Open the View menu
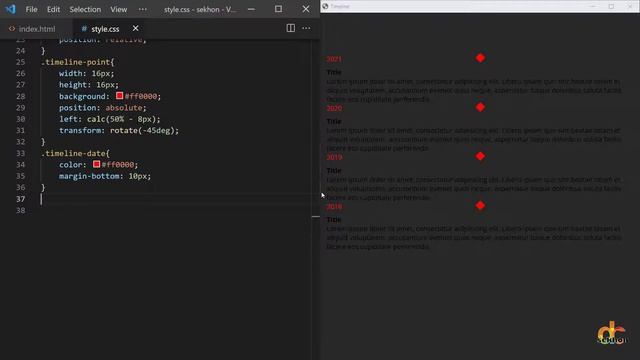The image size is (640, 360). pos(118,9)
